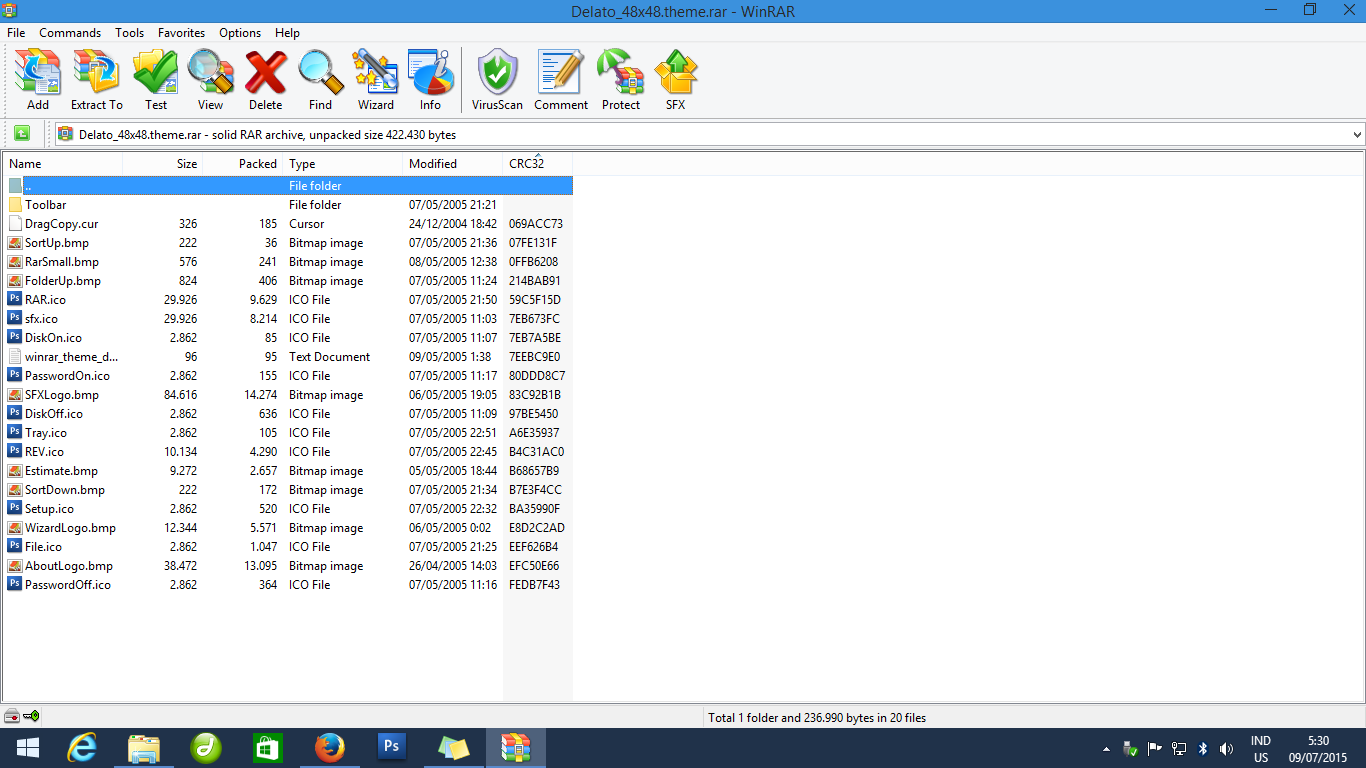This screenshot has width=1366, height=768.
Task: Open the Options menu
Action: coord(240,33)
